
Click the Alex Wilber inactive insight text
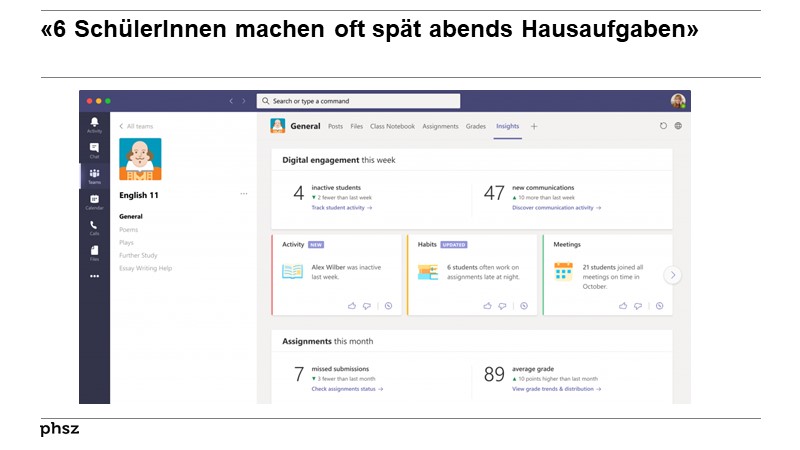tap(346, 272)
